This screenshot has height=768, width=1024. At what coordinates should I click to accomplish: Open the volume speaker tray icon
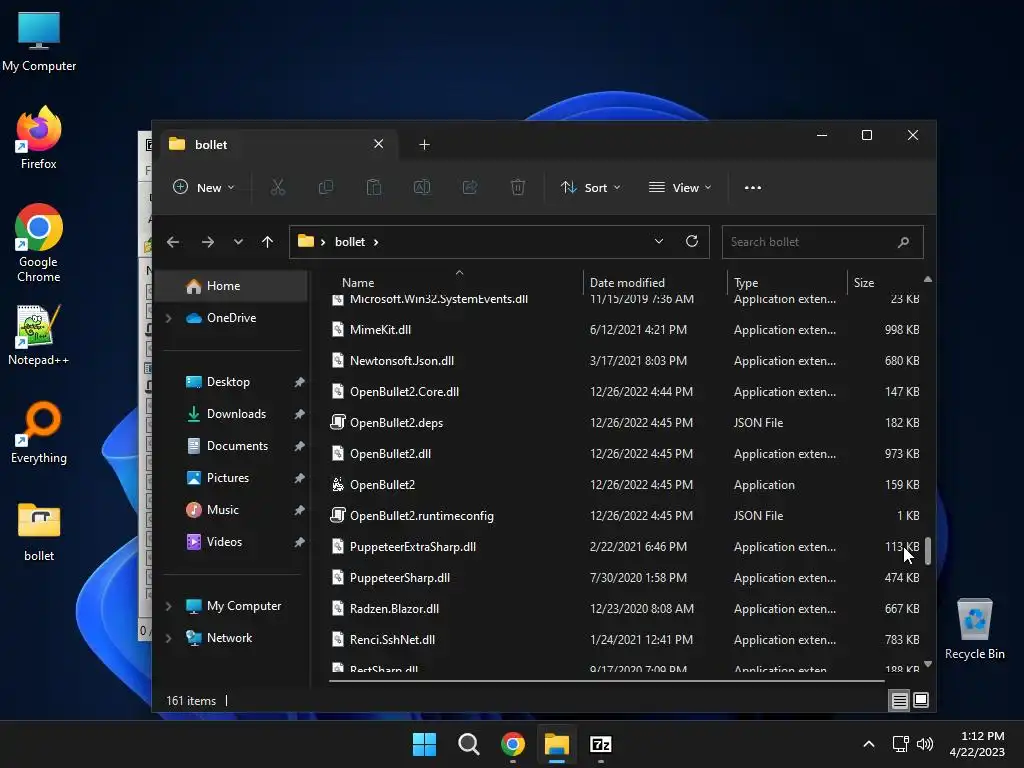click(925, 744)
